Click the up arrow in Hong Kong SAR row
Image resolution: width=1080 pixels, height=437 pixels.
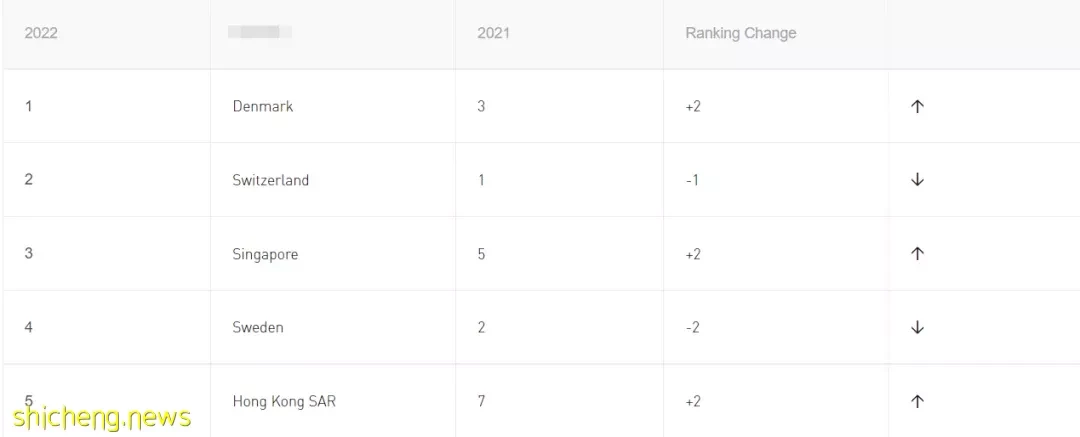click(917, 401)
